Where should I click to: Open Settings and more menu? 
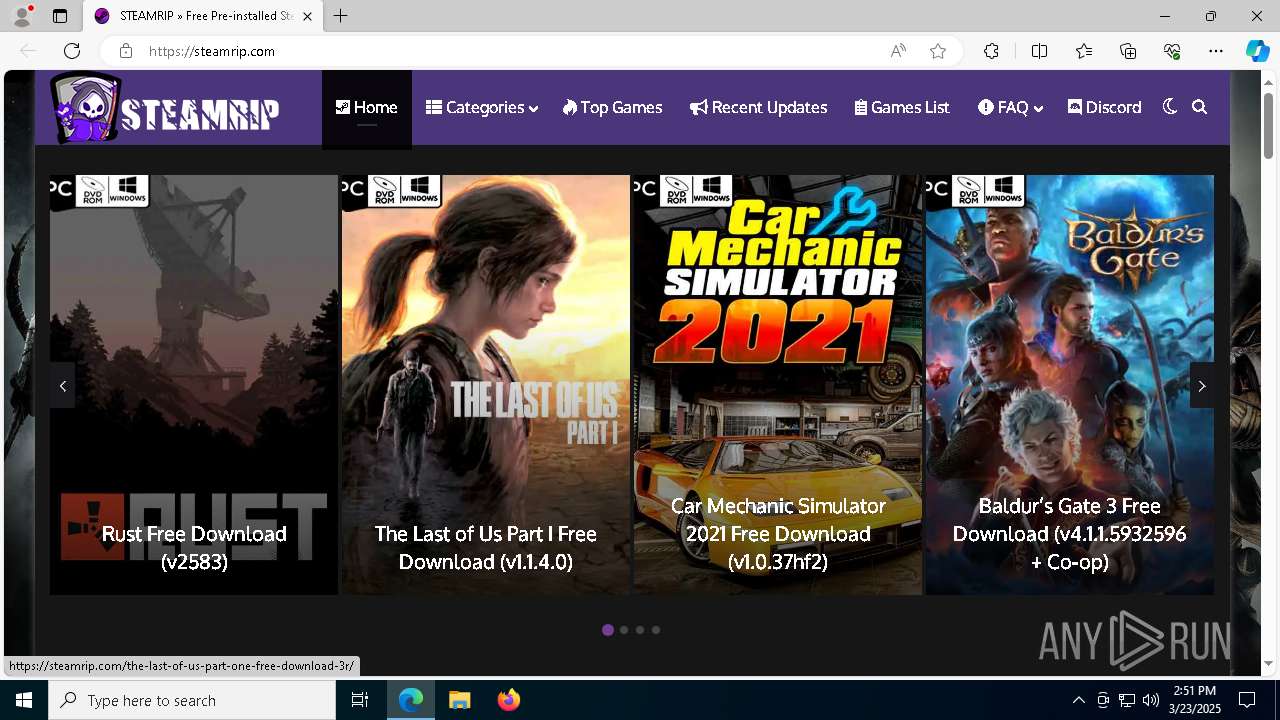point(1216,51)
